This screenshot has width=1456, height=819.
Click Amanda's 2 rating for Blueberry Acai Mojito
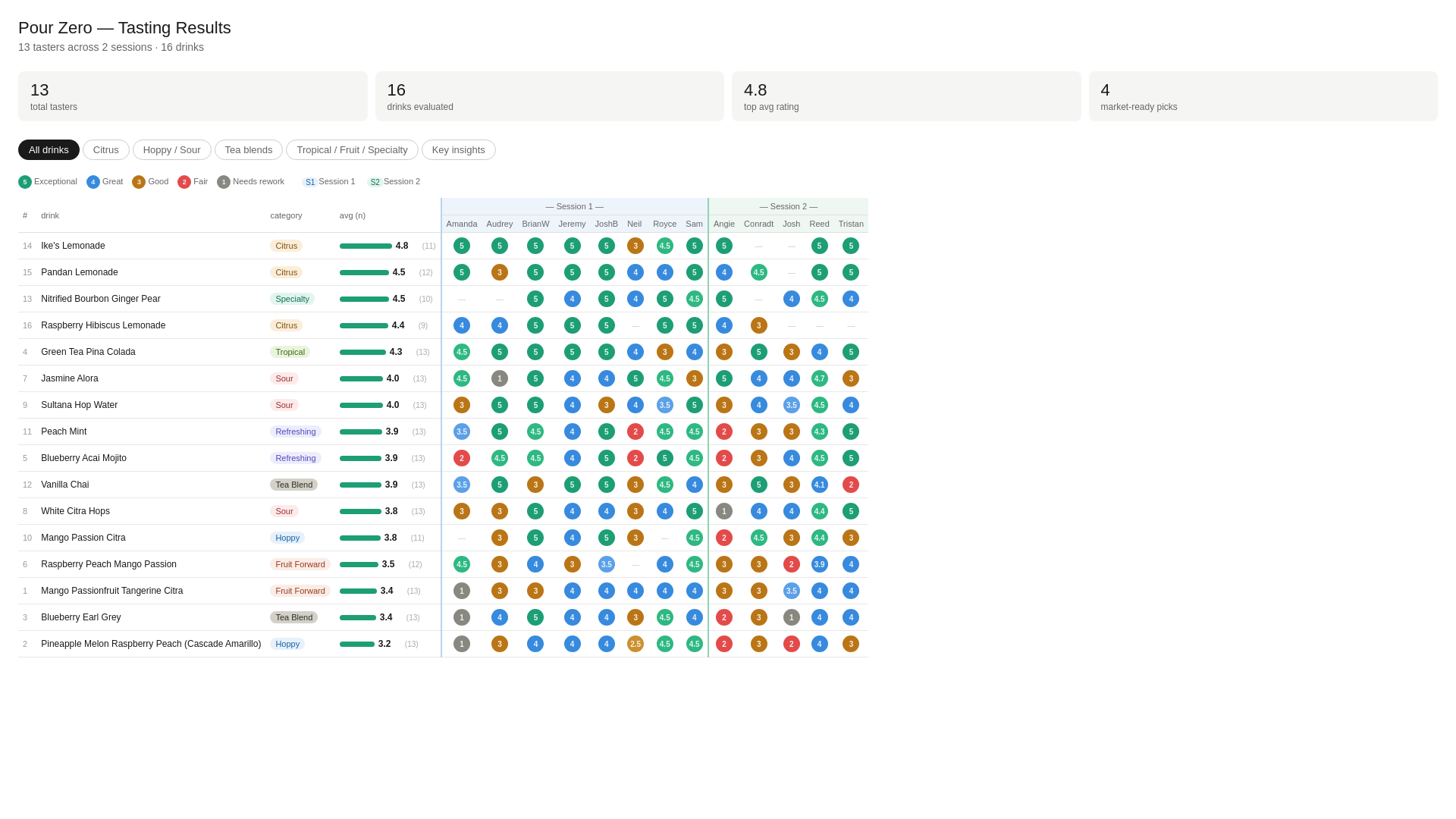[462, 458]
